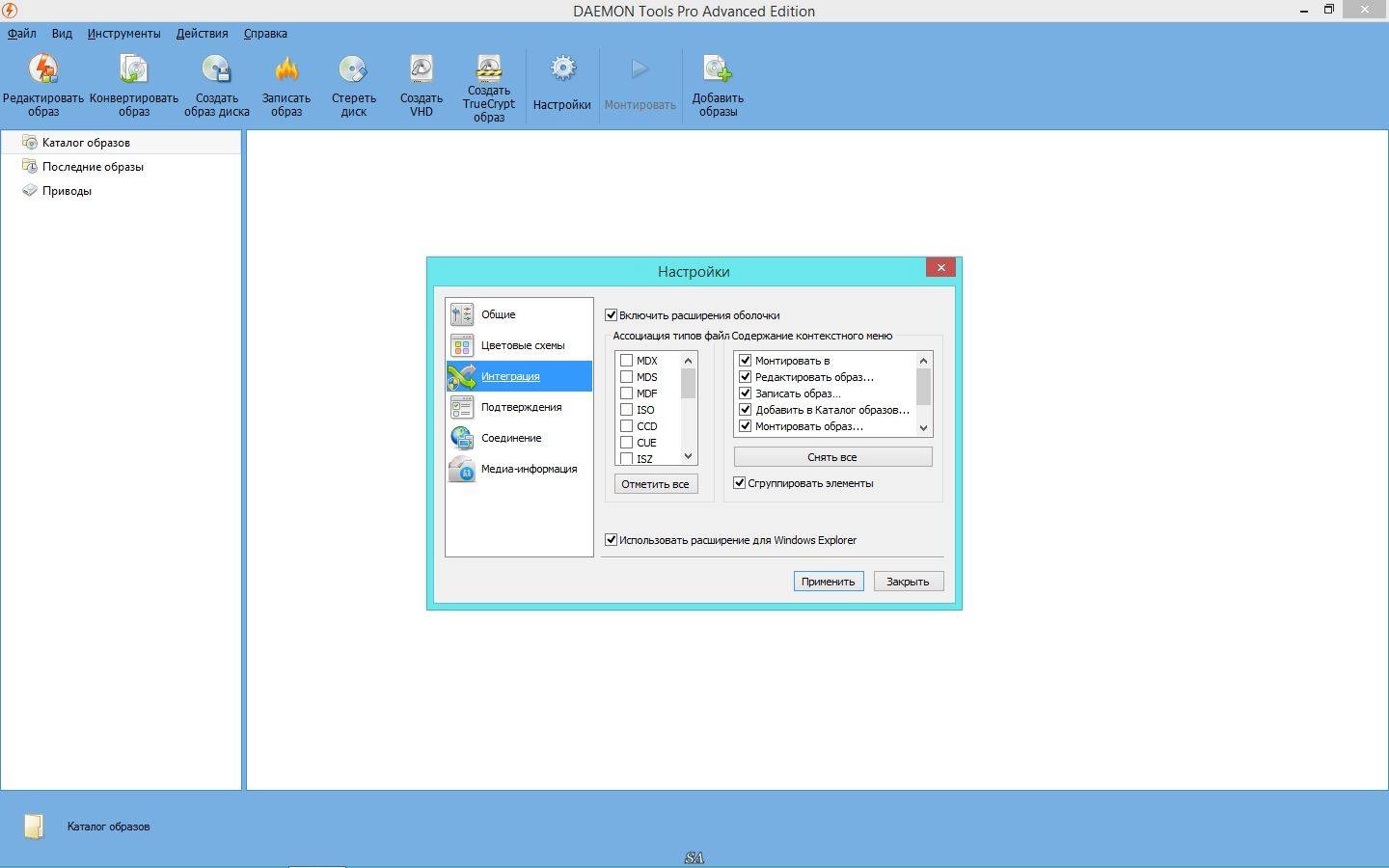The height and width of the screenshot is (868, 1389).
Task: Click the Отметить все button
Action: (x=655, y=484)
